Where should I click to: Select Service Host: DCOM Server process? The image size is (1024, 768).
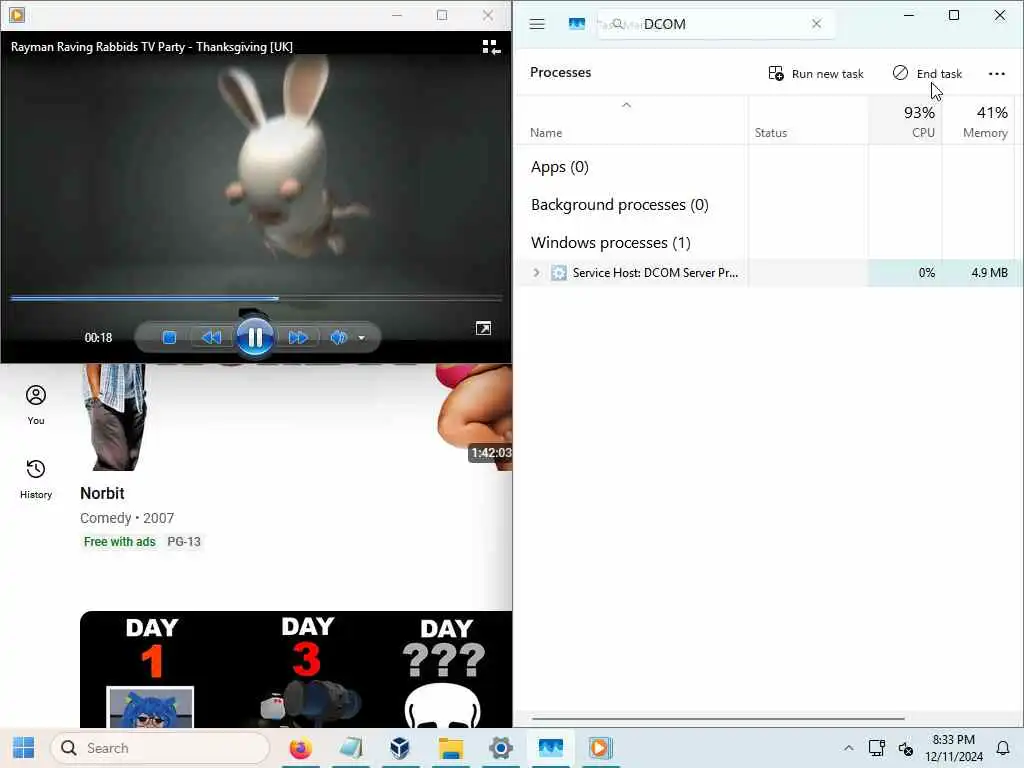pyautogui.click(x=655, y=273)
